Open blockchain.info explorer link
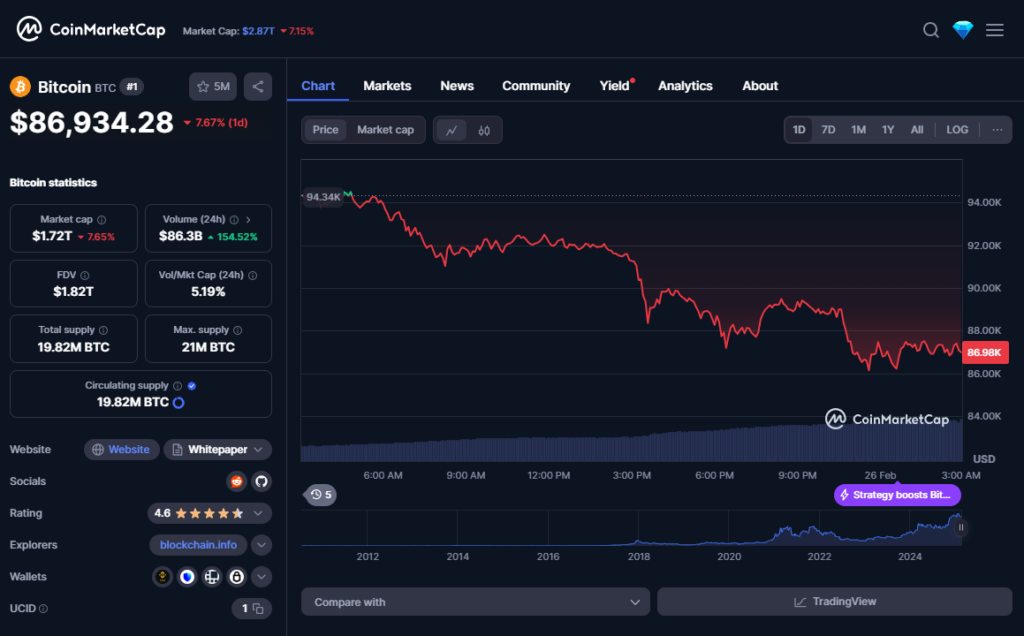Screen dimensions: 1024x636 [198, 545]
